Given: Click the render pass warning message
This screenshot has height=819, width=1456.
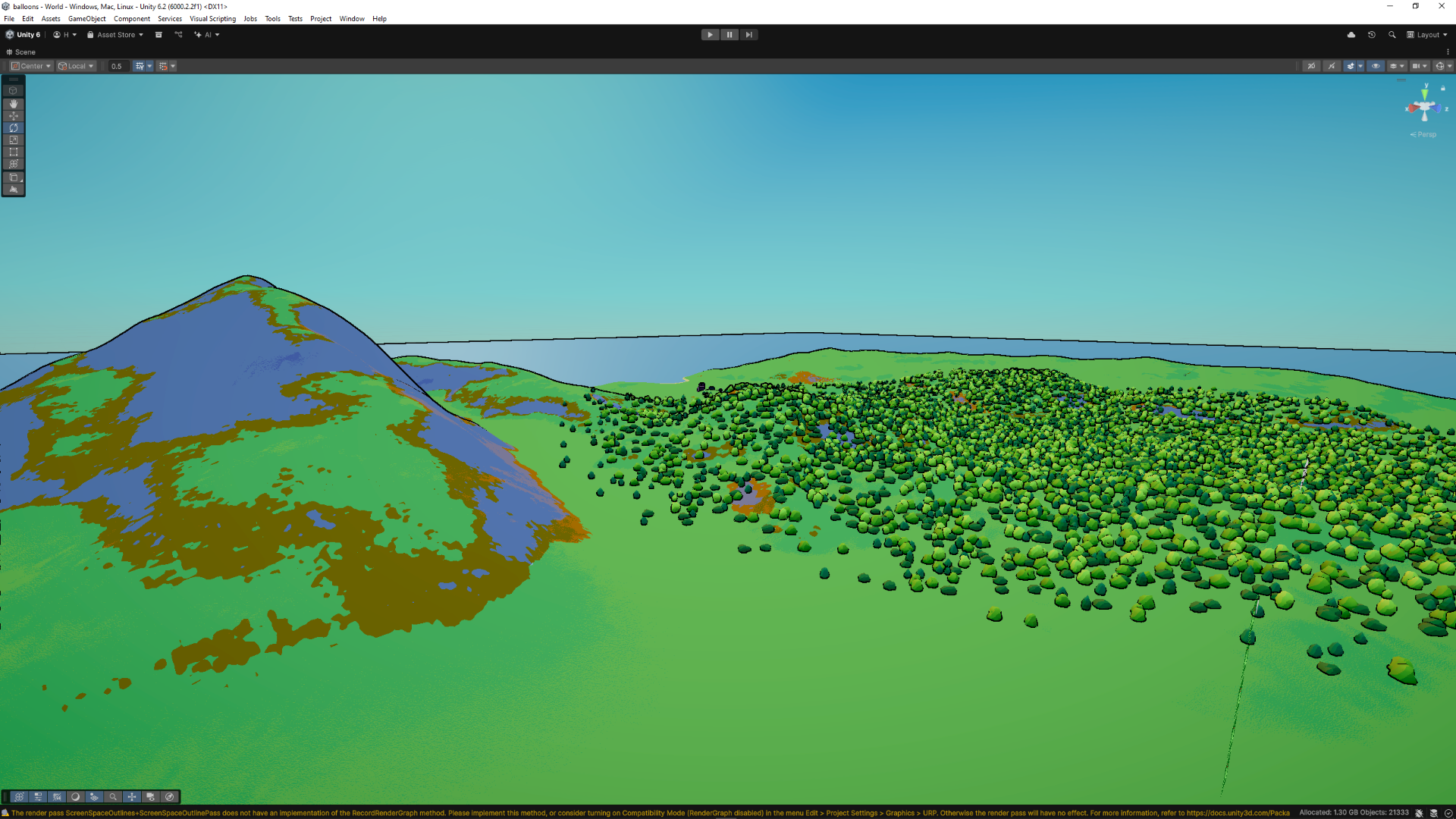Looking at the screenshot, I should click(651, 813).
